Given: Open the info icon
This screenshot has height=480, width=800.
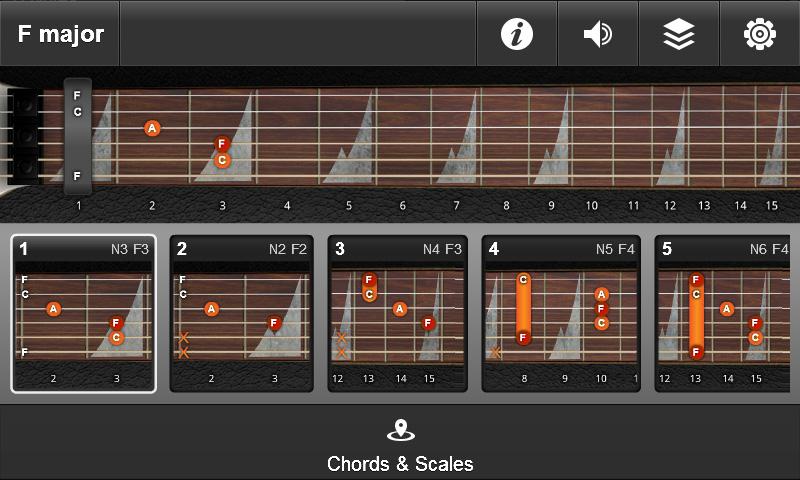Looking at the screenshot, I should [517, 34].
